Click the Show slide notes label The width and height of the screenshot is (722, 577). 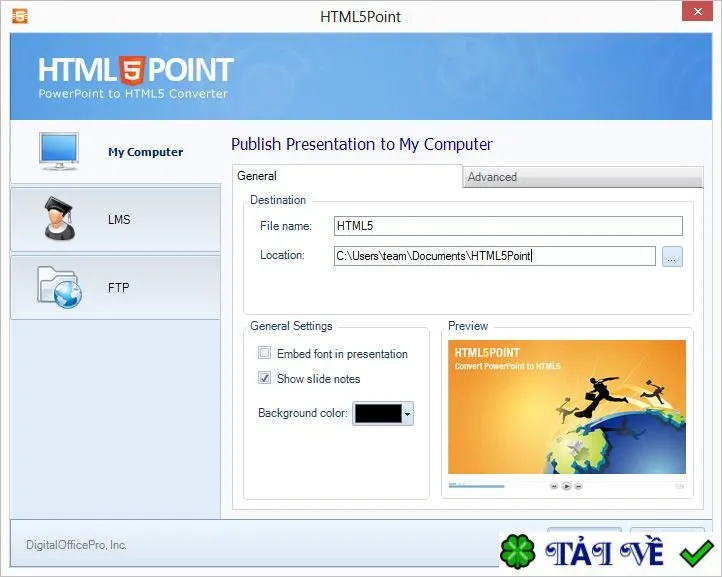[x=318, y=379]
